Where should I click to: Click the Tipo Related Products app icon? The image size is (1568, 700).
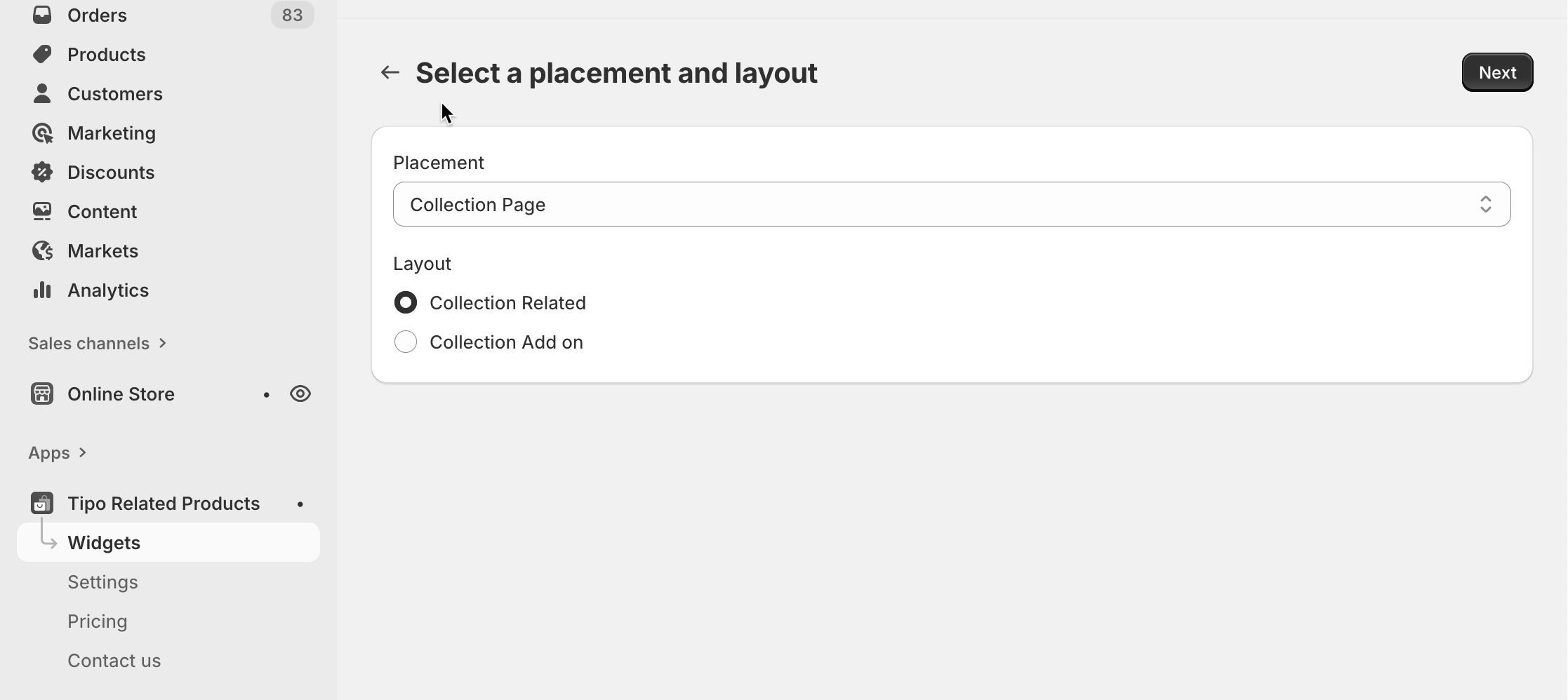tap(42, 504)
